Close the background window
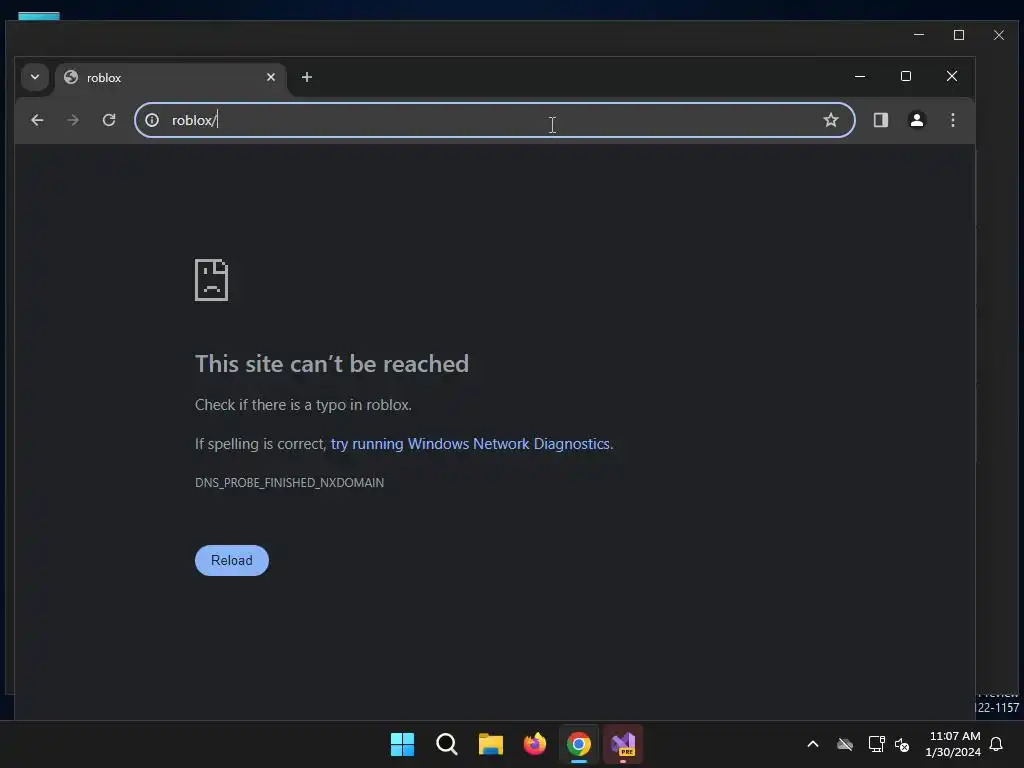1024x768 pixels. coord(999,35)
